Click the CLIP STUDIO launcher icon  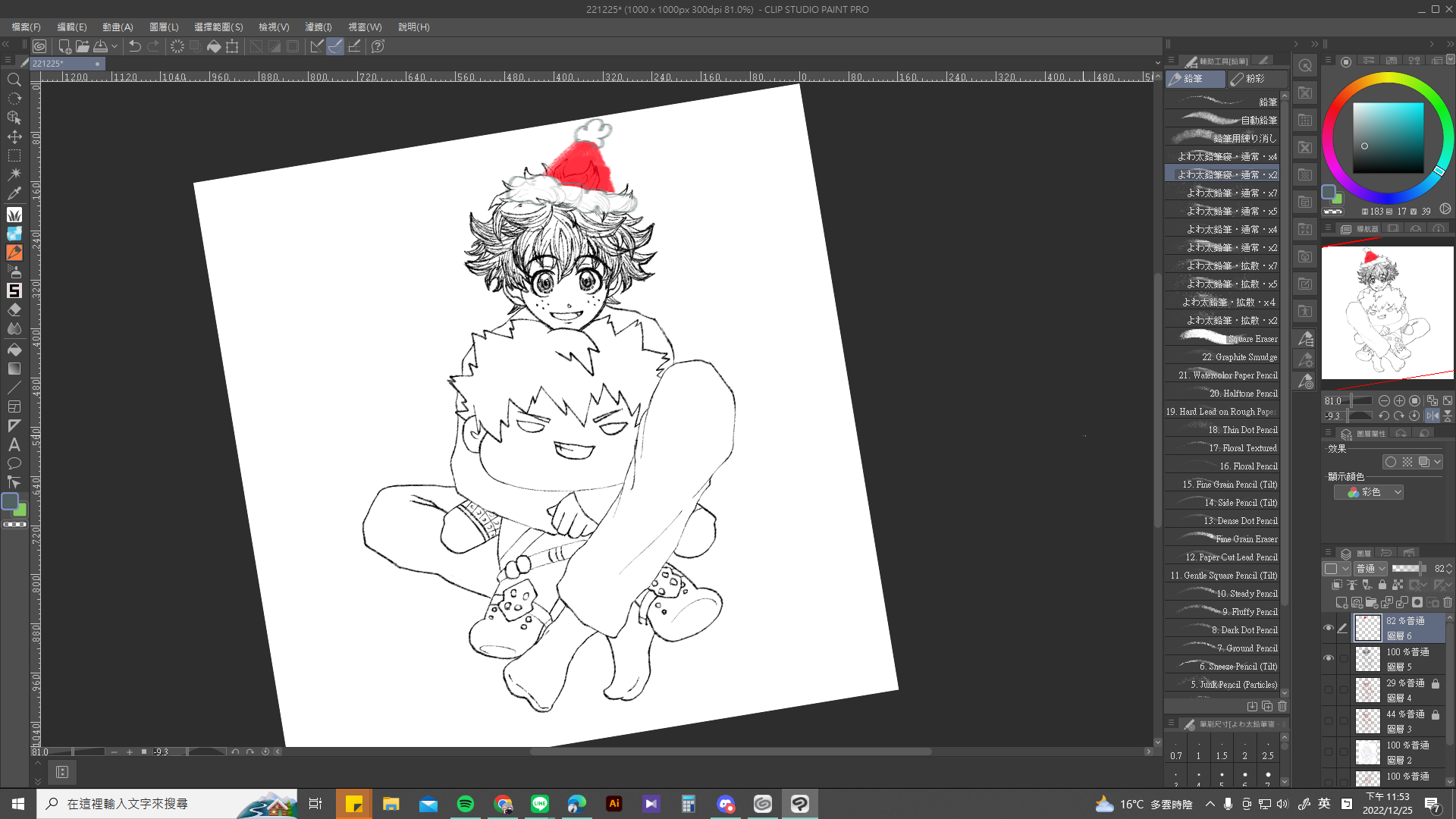(x=39, y=46)
